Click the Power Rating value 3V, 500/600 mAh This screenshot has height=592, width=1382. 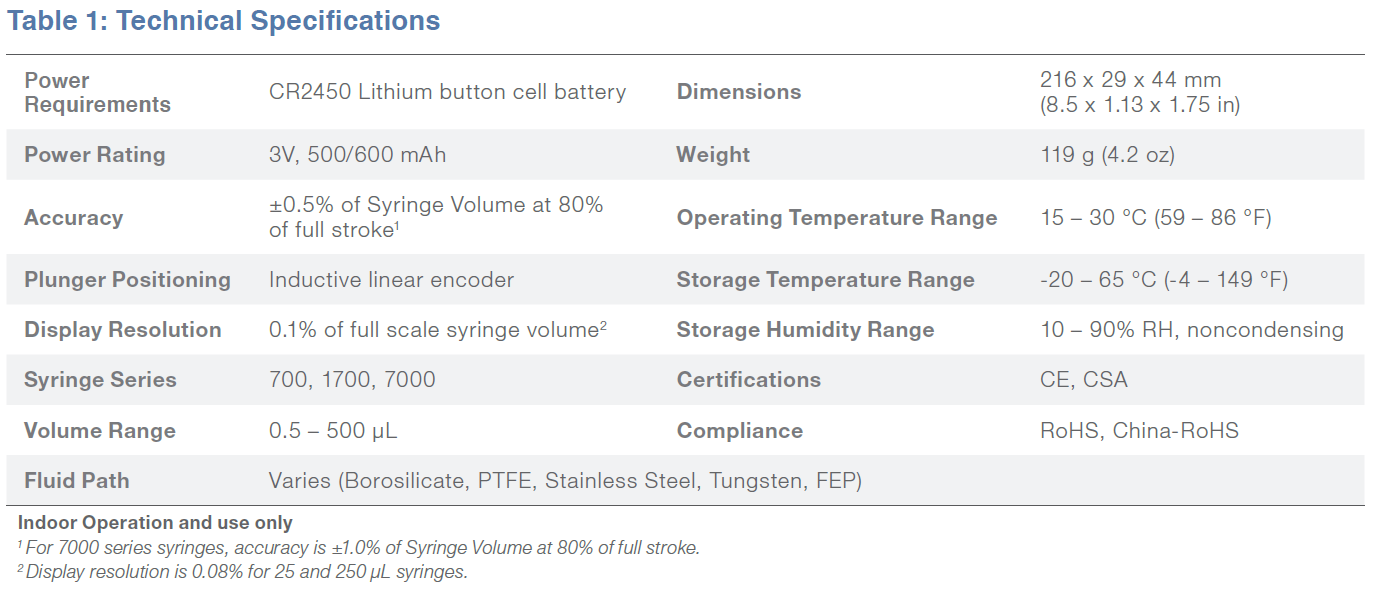[357, 155]
